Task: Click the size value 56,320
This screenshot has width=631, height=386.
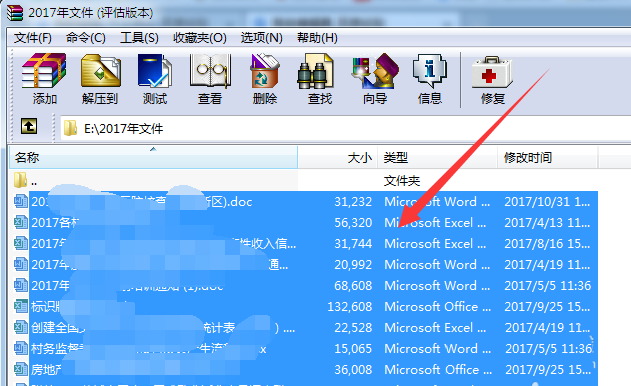Action: tap(353, 222)
